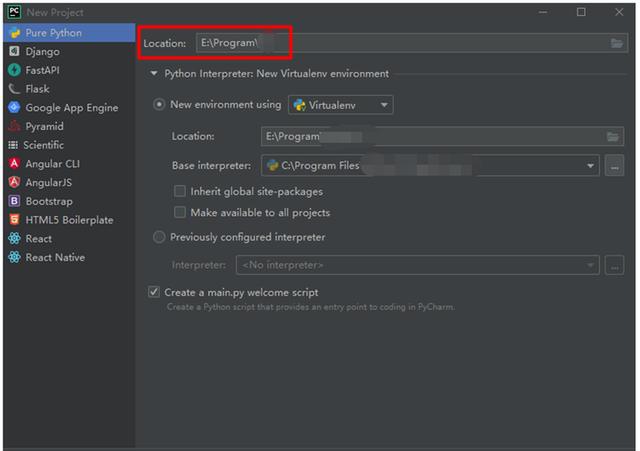Image resolution: width=640 pixels, height=451 pixels.
Task: Open the Base interpreter dropdown
Action: click(x=430, y=166)
